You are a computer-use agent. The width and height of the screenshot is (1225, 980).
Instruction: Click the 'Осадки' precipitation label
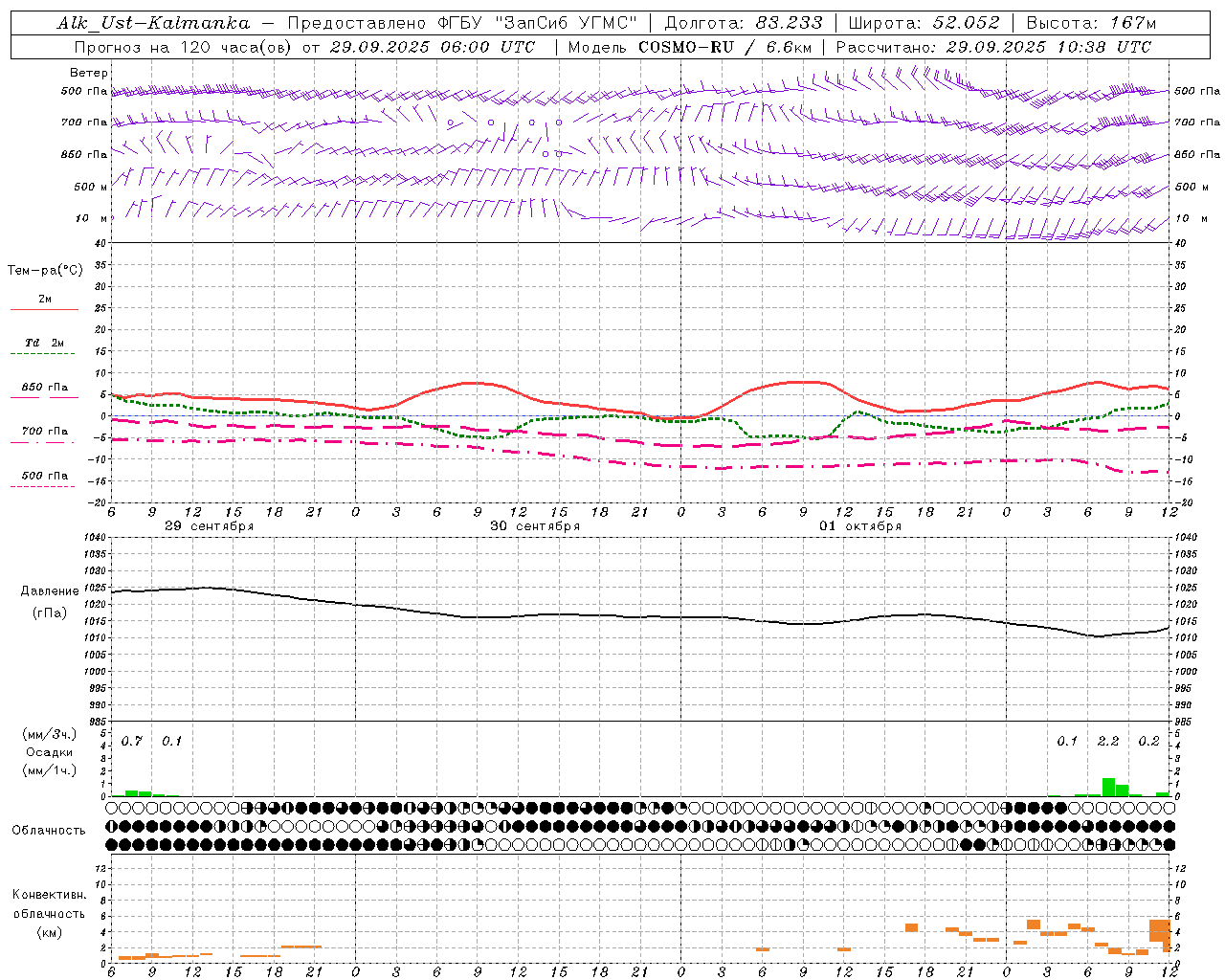(50, 752)
